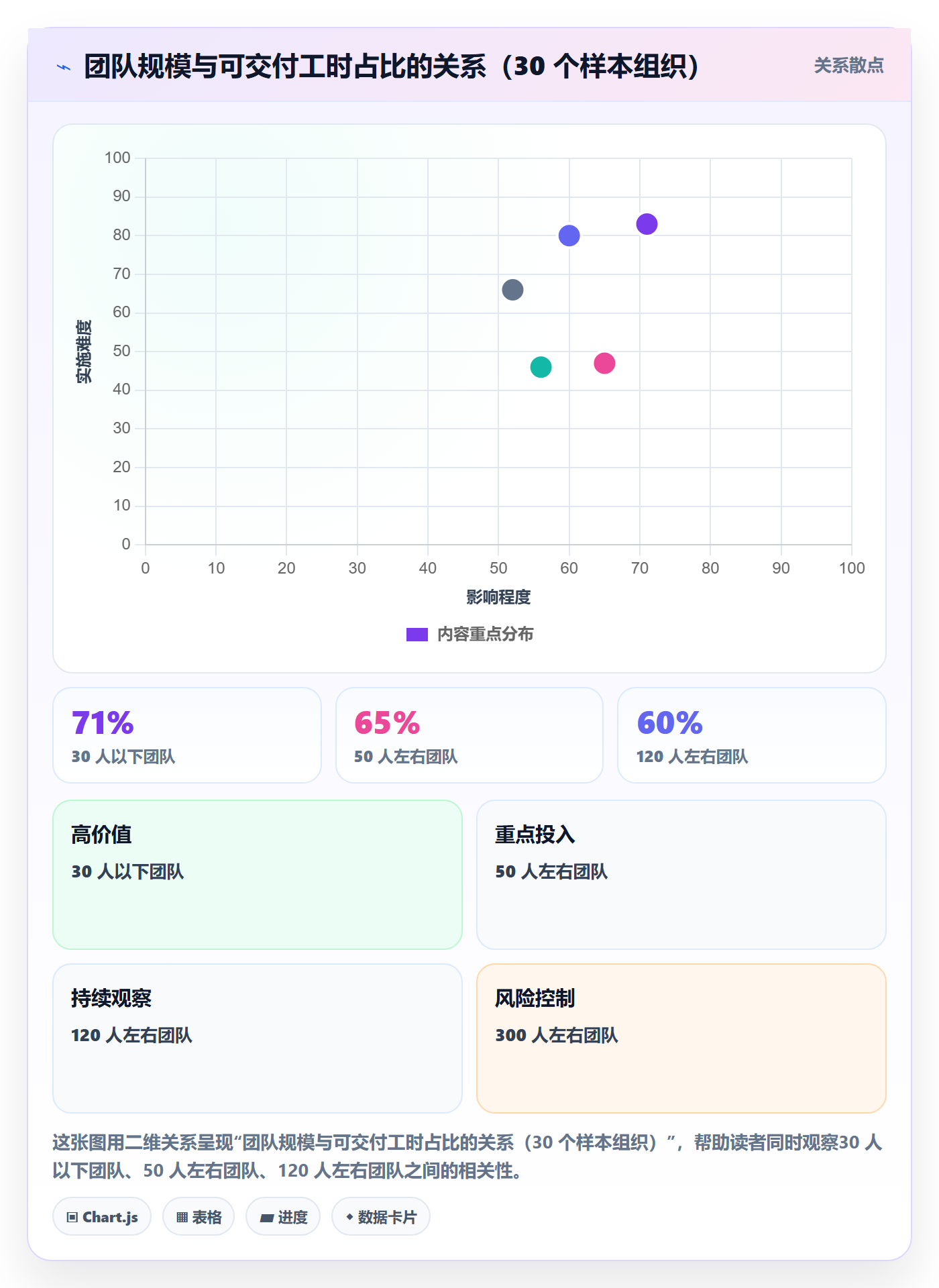This screenshot has width=939, height=1288.
Task: Click the grid icon on 表格 chip
Action: [182, 1218]
